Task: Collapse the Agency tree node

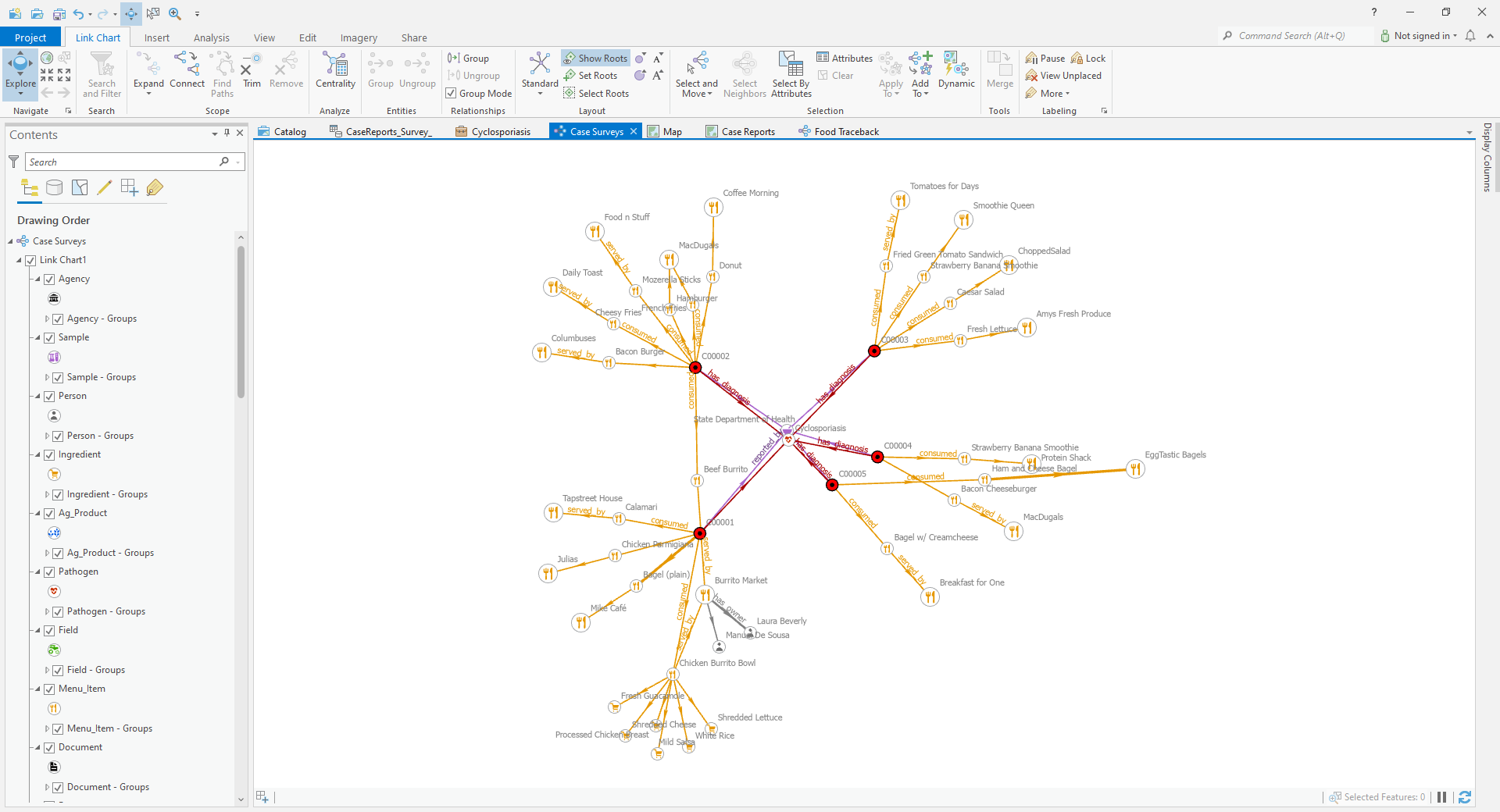Action: [x=36, y=279]
